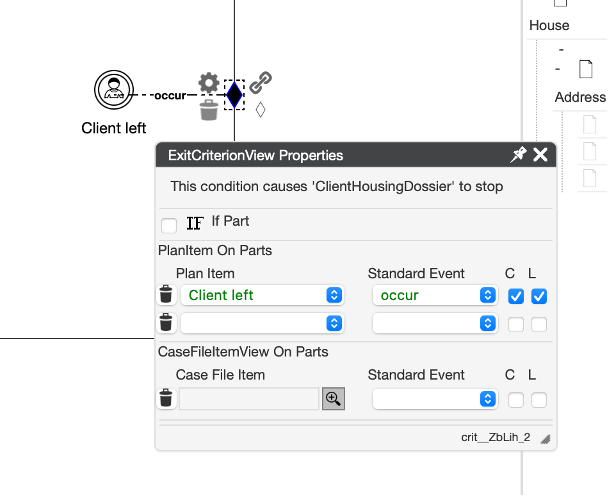Open the occur standard event dropdown
The height and width of the screenshot is (496, 608).
[x=434, y=295]
